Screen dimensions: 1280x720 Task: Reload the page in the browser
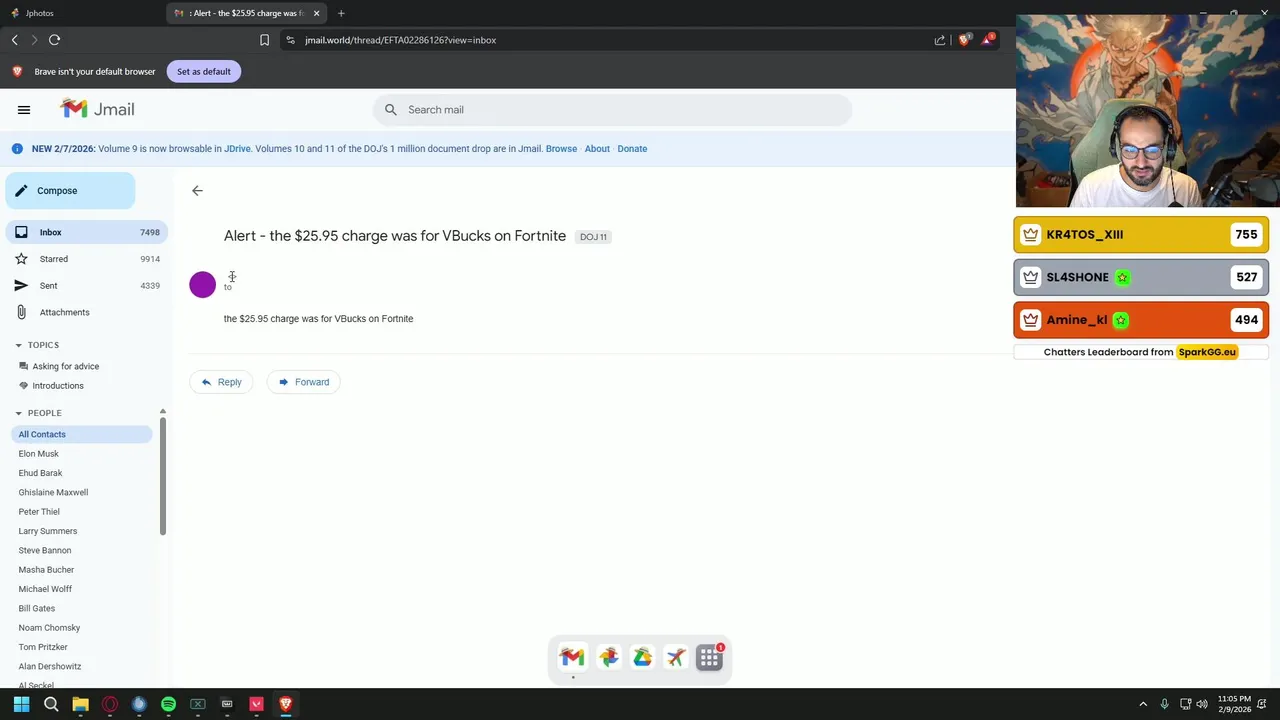(55, 40)
